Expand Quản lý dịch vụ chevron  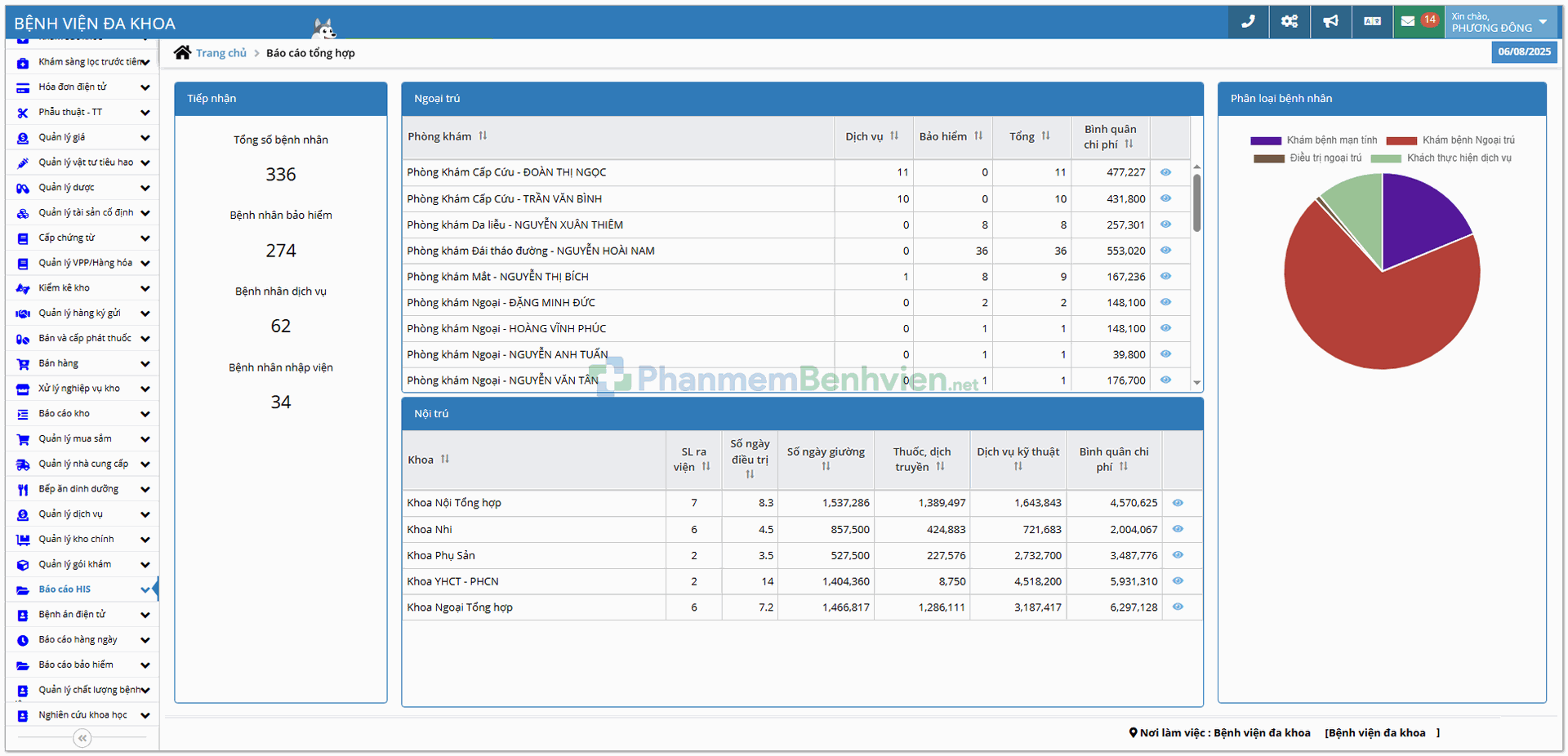[145, 514]
